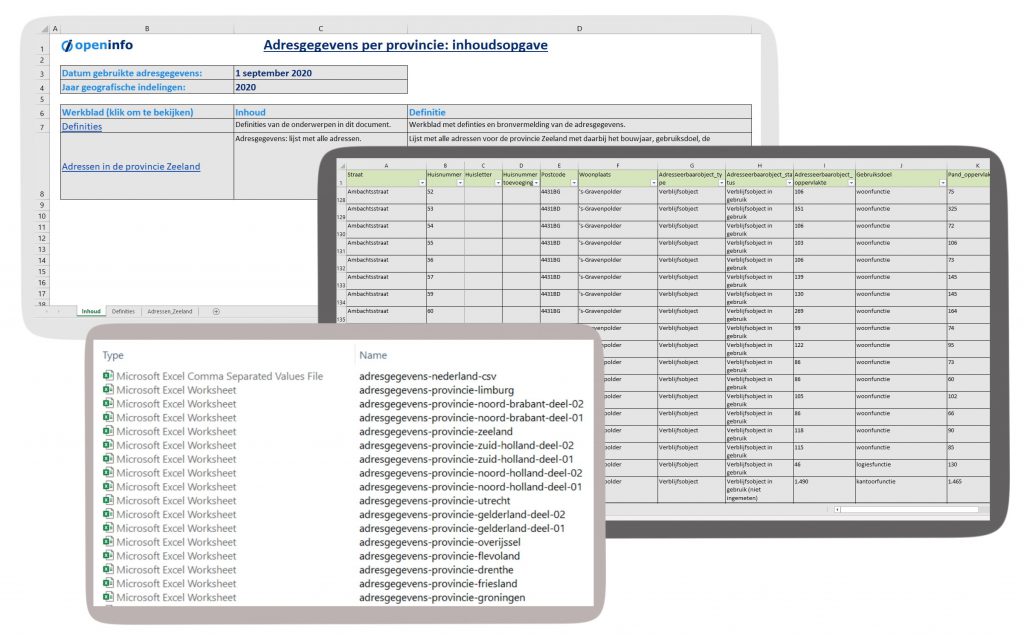Open the Straat column filter dropdown
This screenshot has width=1024, height=639.
420,183
